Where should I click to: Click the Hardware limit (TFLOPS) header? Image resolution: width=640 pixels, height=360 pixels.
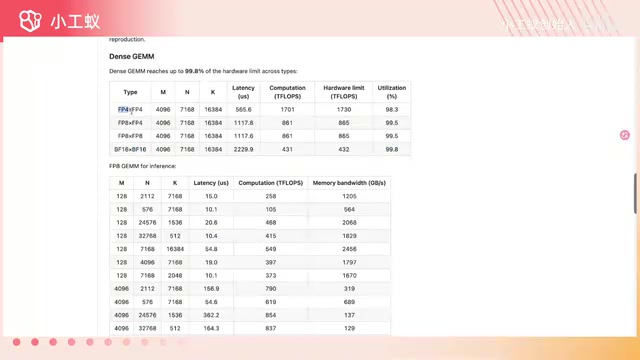(x=344, y=92)
